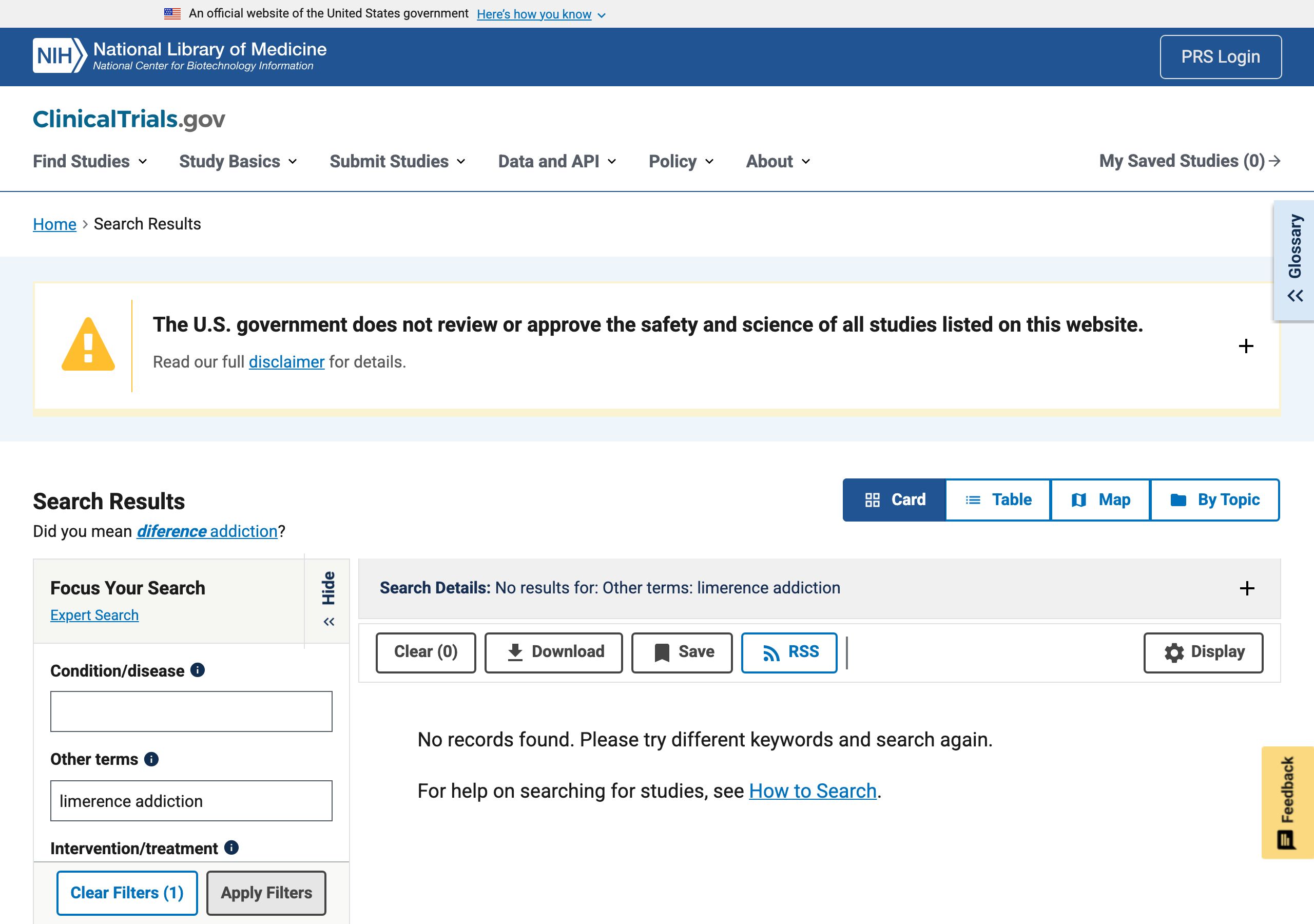Switch to Card view
The height and width of the screenshot is (924, 1314).
tap(895, 500)
